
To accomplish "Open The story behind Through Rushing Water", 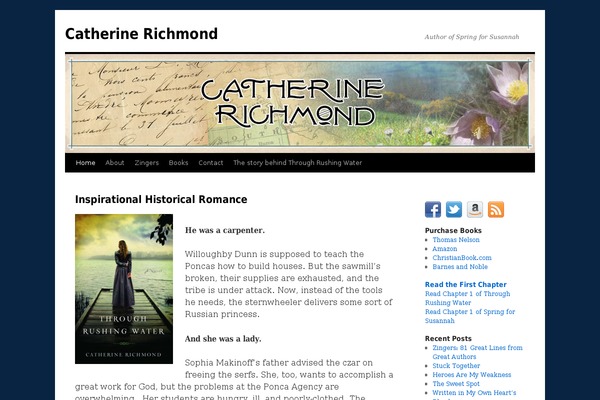I will 298,163.
